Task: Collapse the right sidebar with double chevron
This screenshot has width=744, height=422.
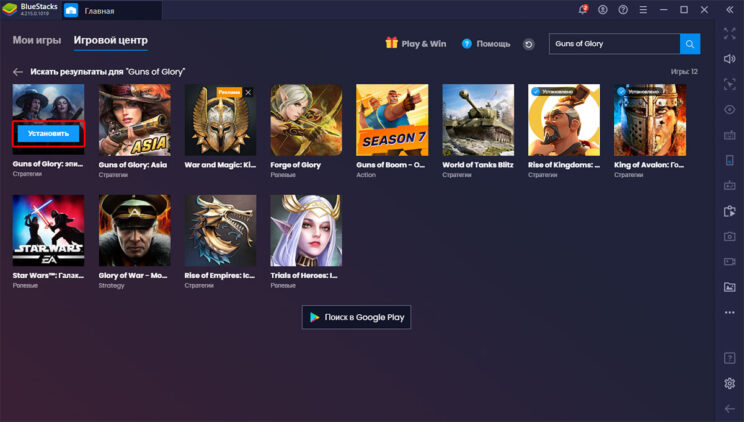Action: [x=729, y=10]
